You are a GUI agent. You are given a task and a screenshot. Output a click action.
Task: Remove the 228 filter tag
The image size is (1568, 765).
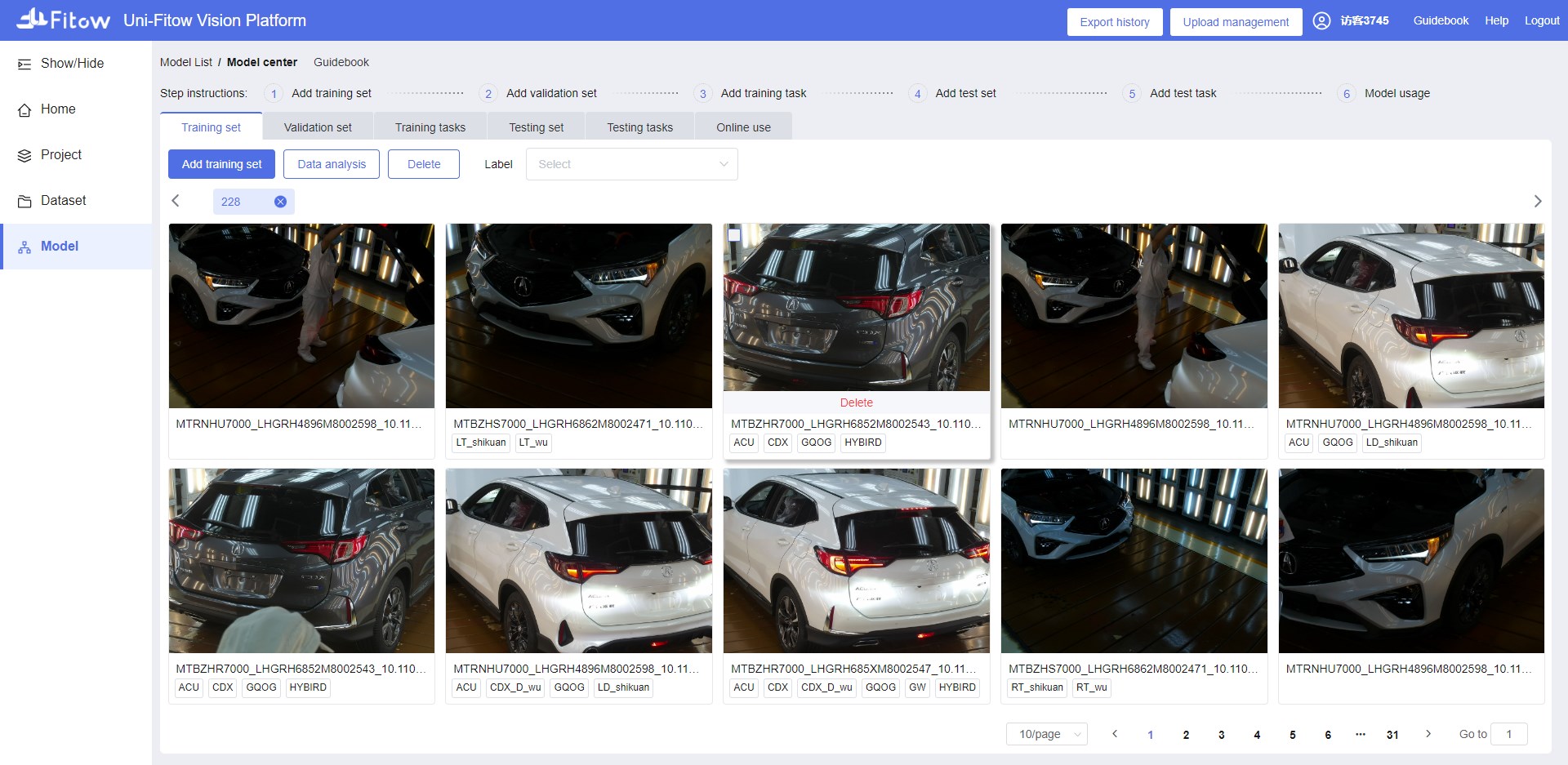[280, 202]
